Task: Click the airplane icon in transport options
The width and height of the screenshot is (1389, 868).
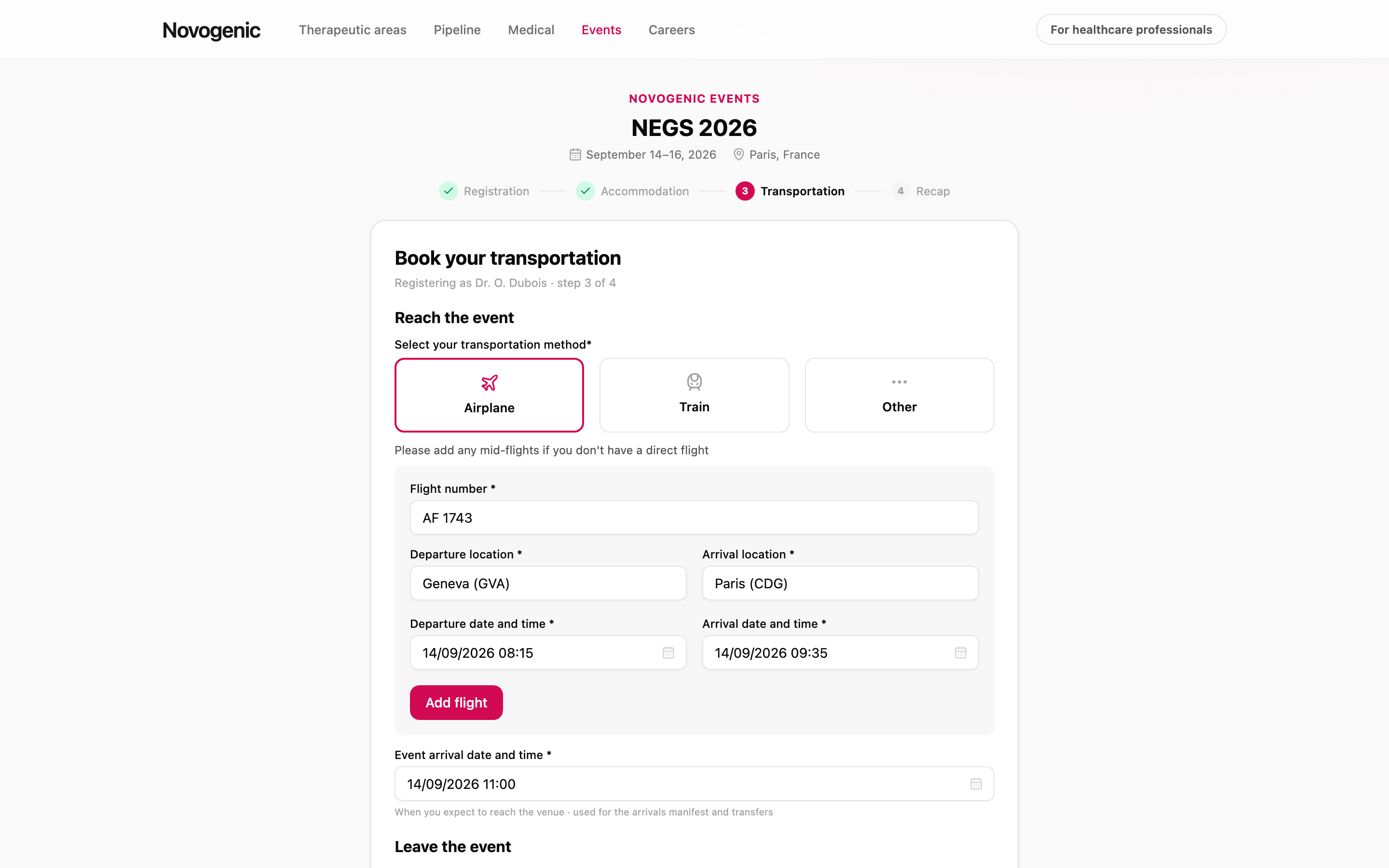Action: coord(489,383)
